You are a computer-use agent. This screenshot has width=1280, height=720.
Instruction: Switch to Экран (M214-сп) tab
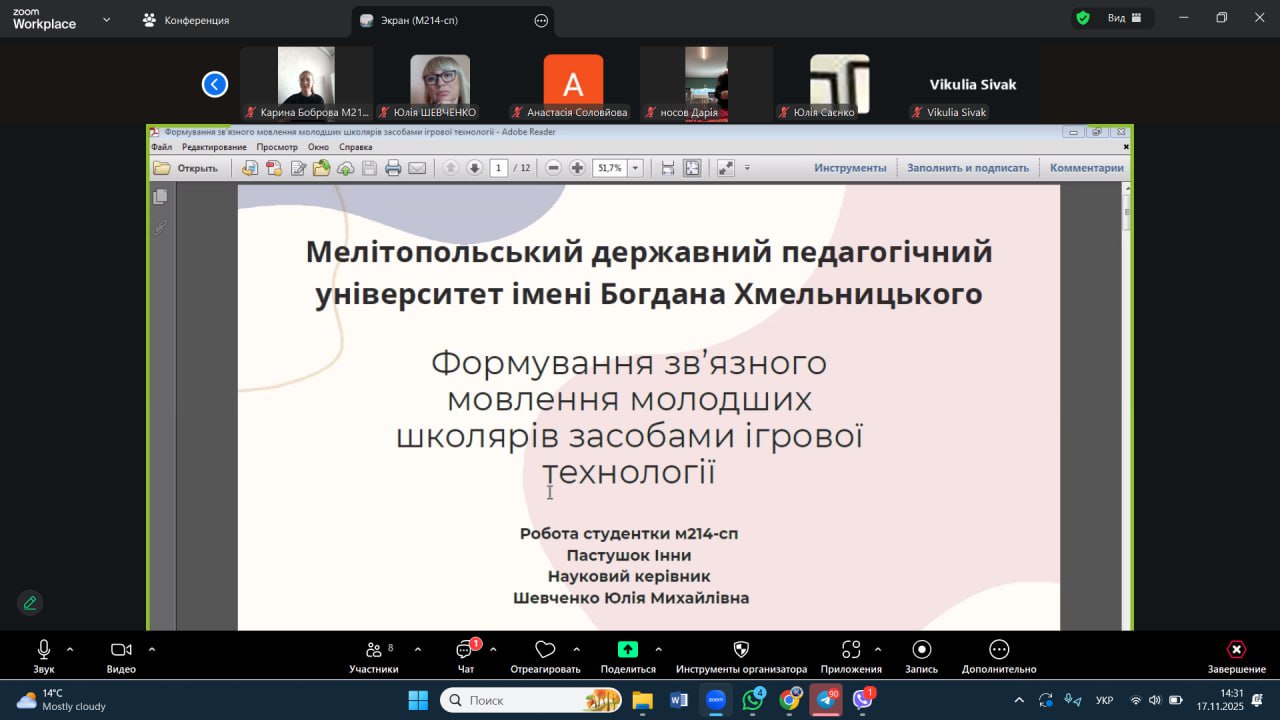(420, 20)
